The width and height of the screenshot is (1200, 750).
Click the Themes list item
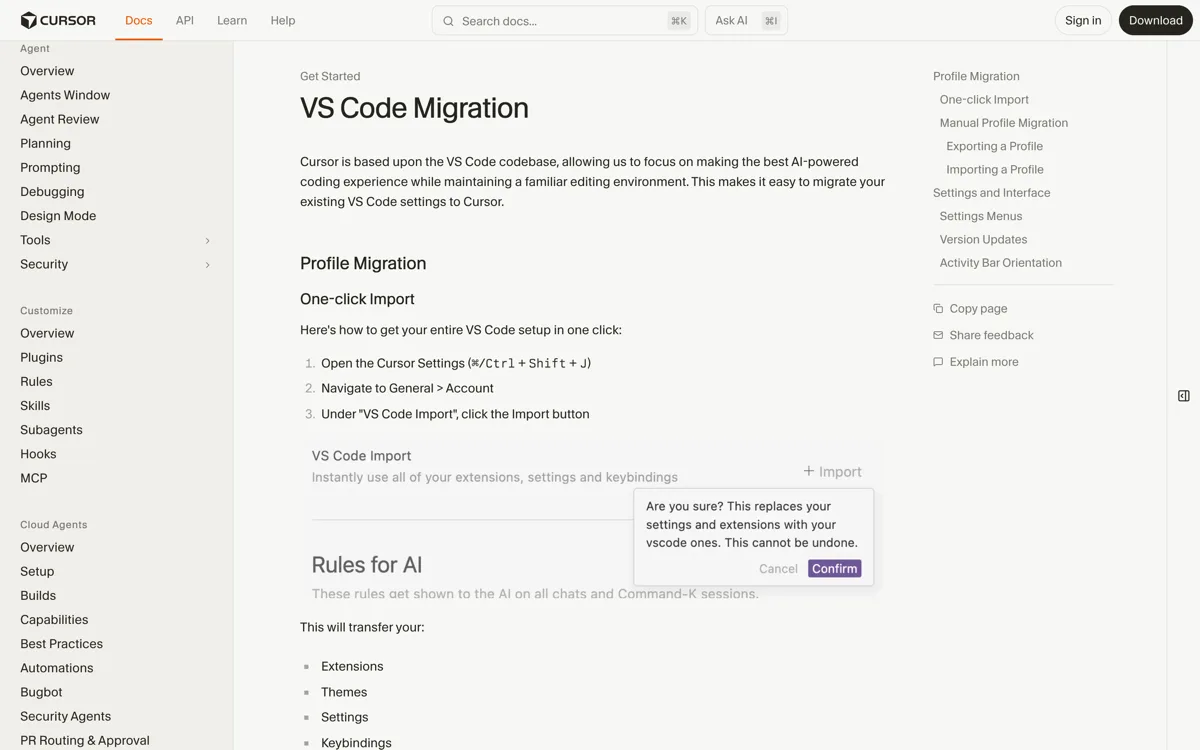click(344, 692)
